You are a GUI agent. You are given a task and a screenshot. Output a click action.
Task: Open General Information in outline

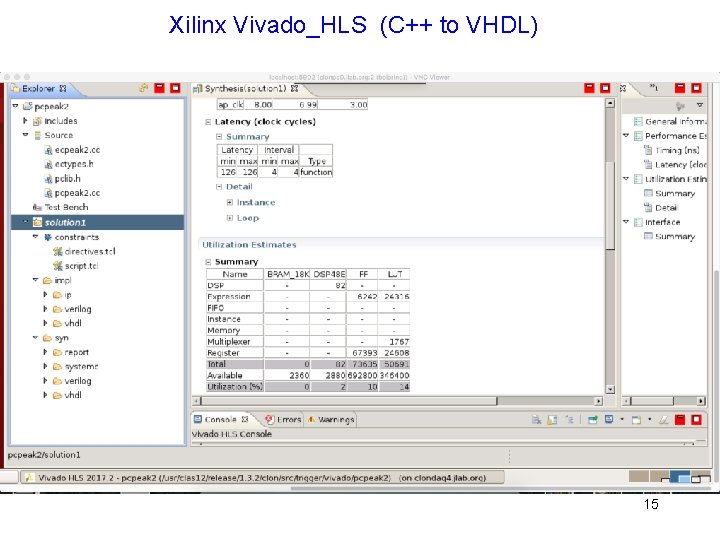pos(670,121)
